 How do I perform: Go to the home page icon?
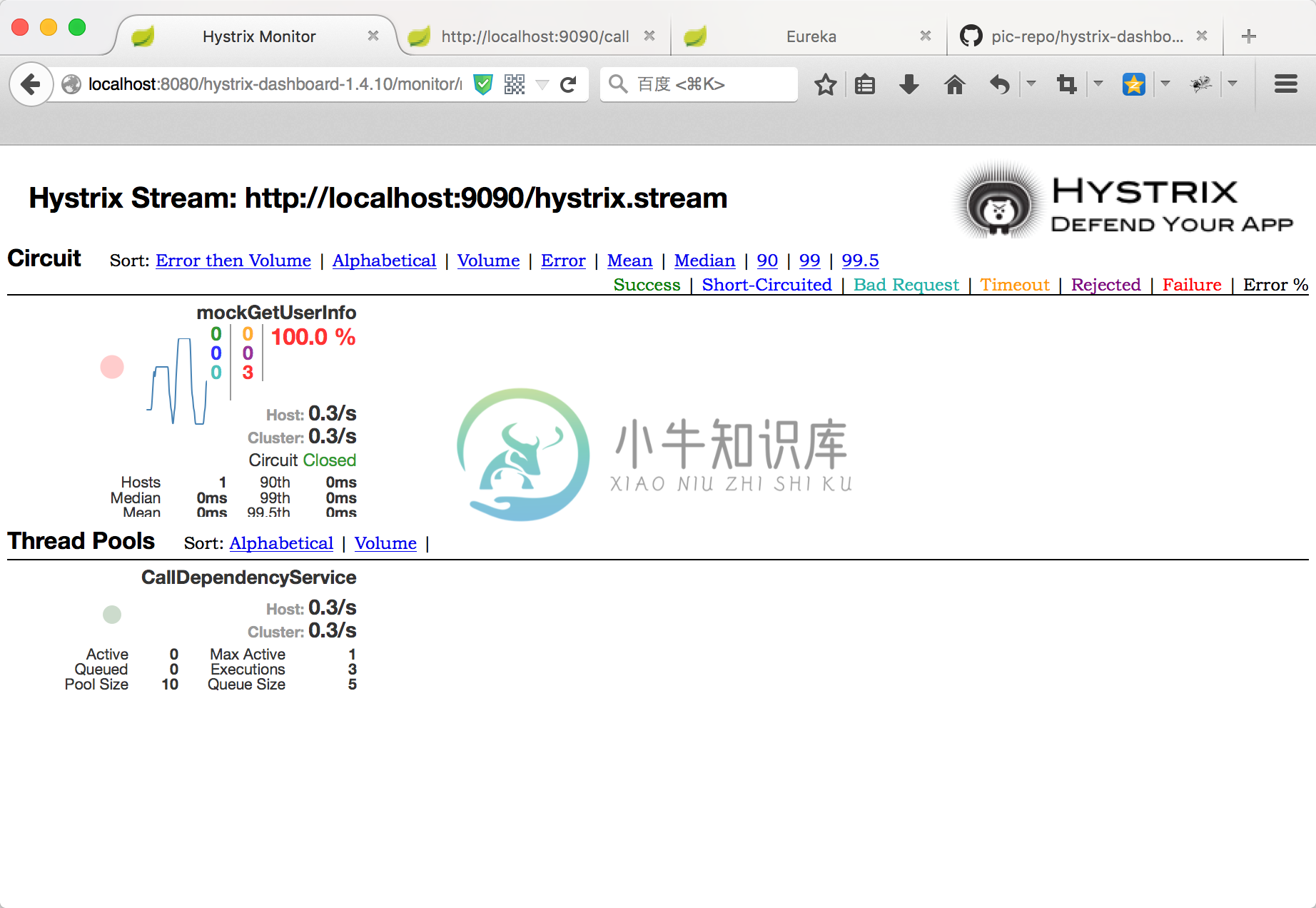[954, 84]
